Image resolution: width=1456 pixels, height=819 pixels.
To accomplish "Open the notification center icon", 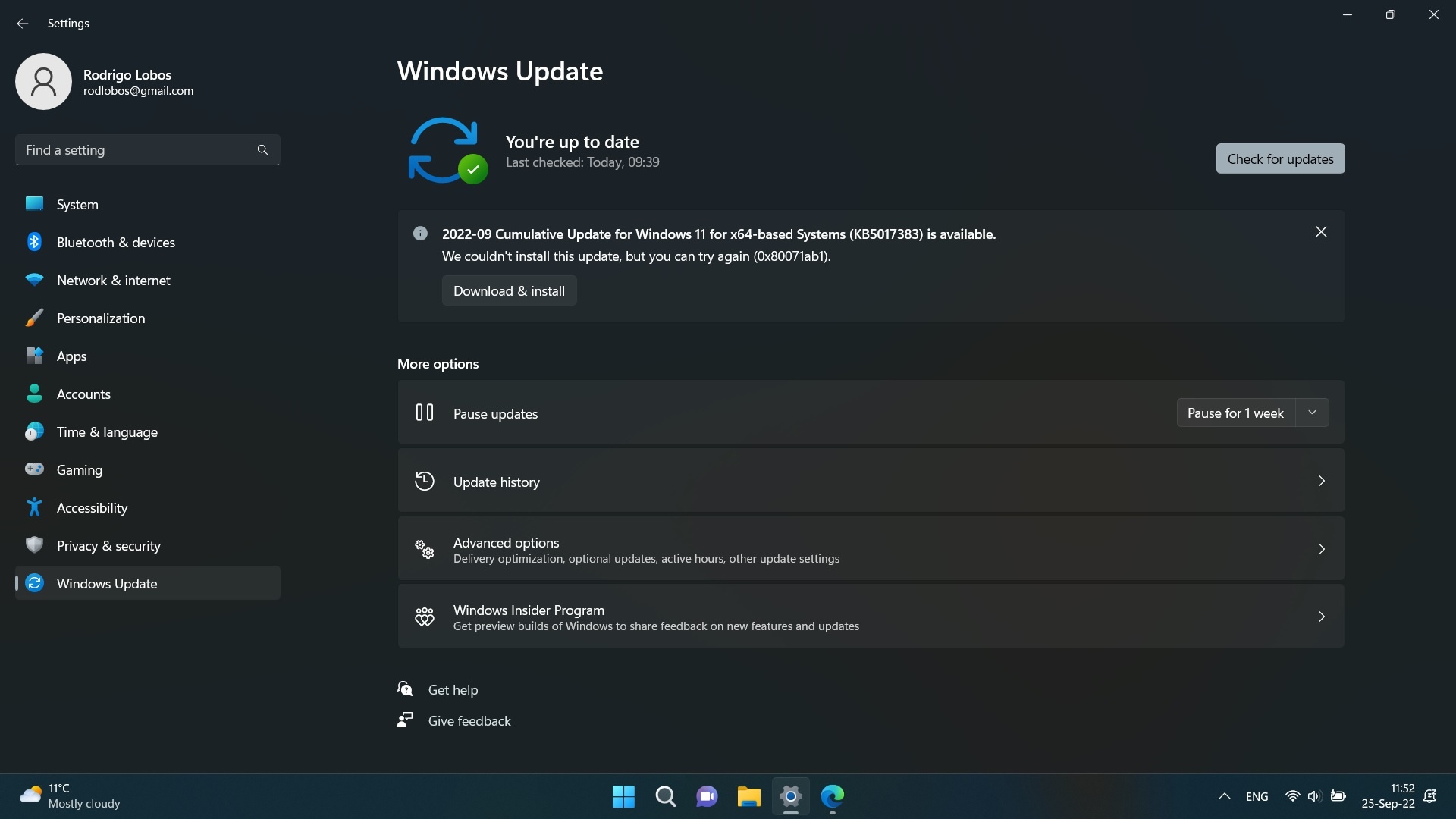I will click(1430, 796).
